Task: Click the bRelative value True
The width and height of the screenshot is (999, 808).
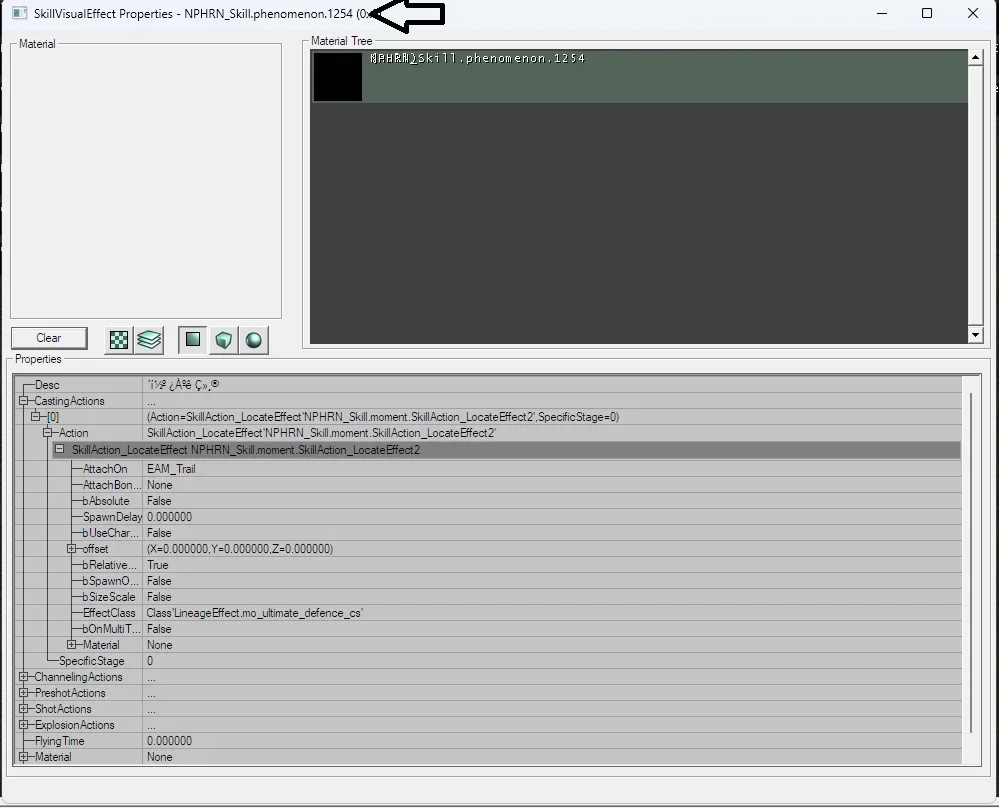Action: [x=157, y=565]
